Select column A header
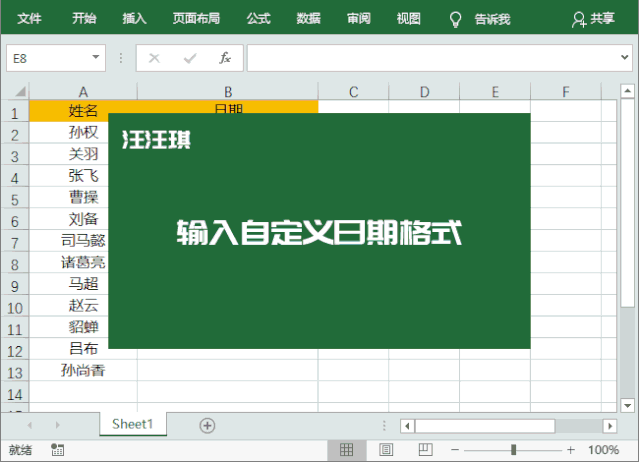Screen dimensions: 639x462 (x=83, y=92)
